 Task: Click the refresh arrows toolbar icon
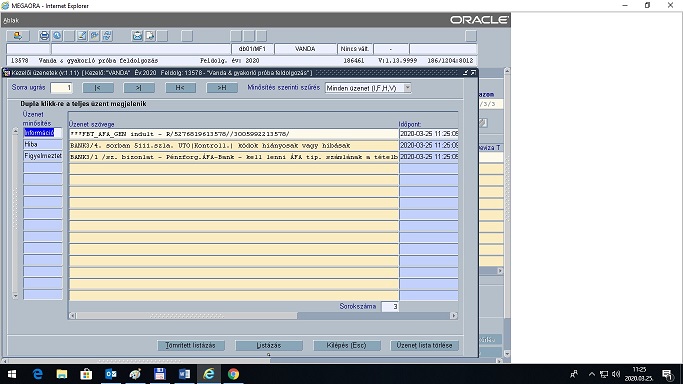107,36
